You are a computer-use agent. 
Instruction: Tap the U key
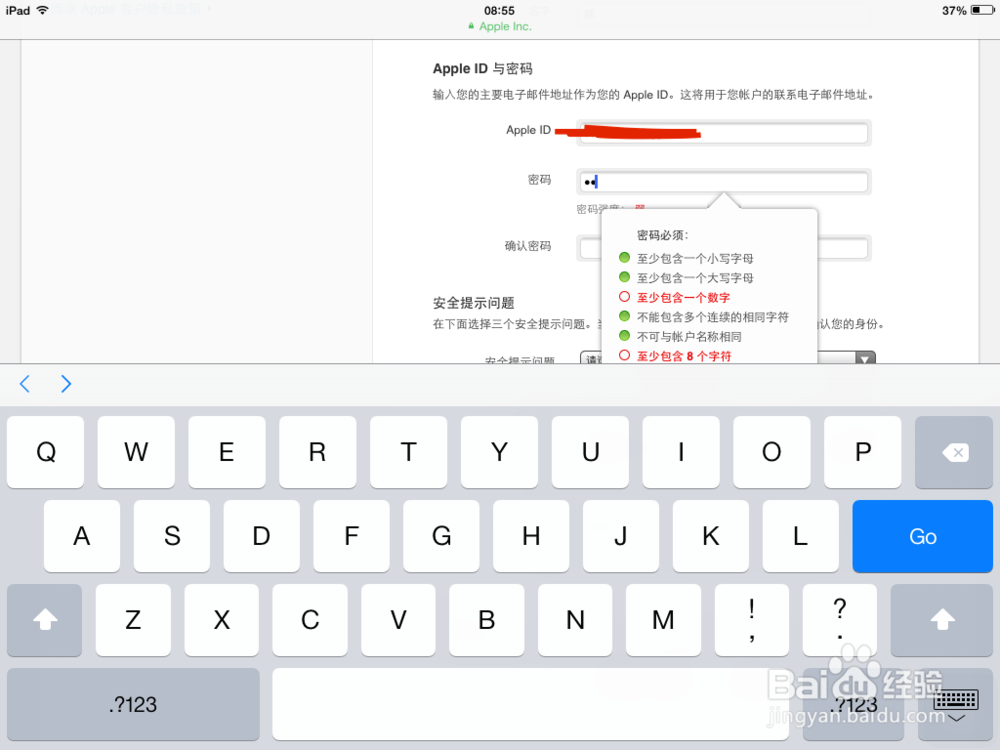tap(590, 452)
